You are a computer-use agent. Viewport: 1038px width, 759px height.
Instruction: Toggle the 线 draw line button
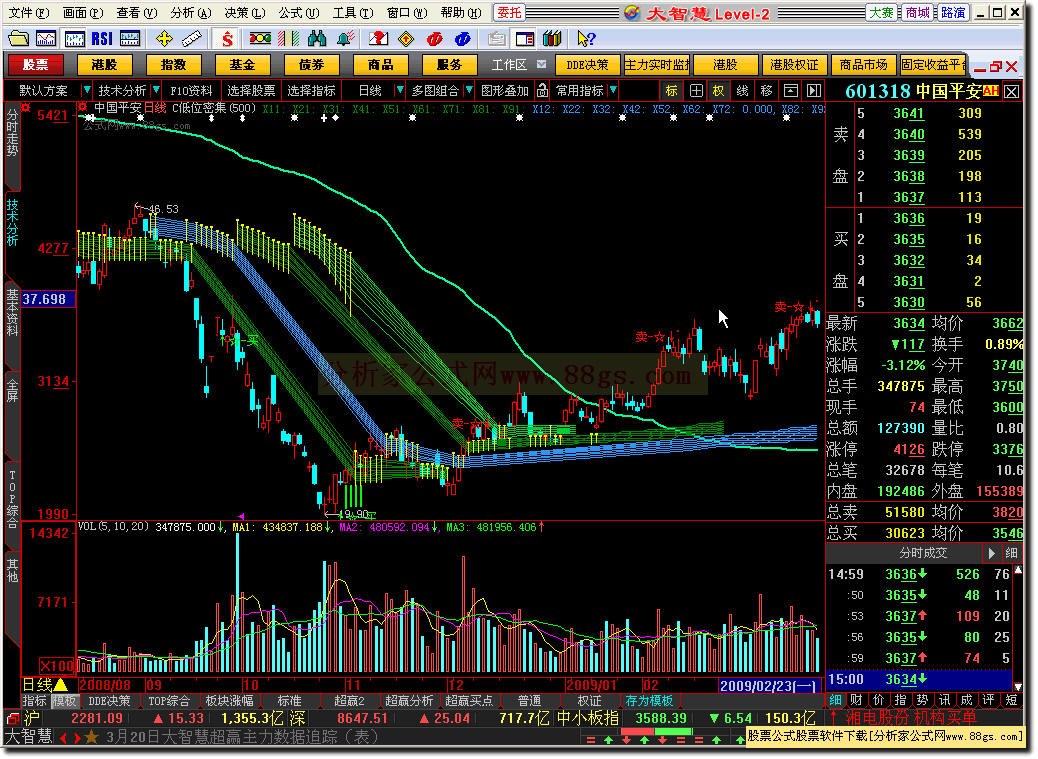(x=743, y=91)
